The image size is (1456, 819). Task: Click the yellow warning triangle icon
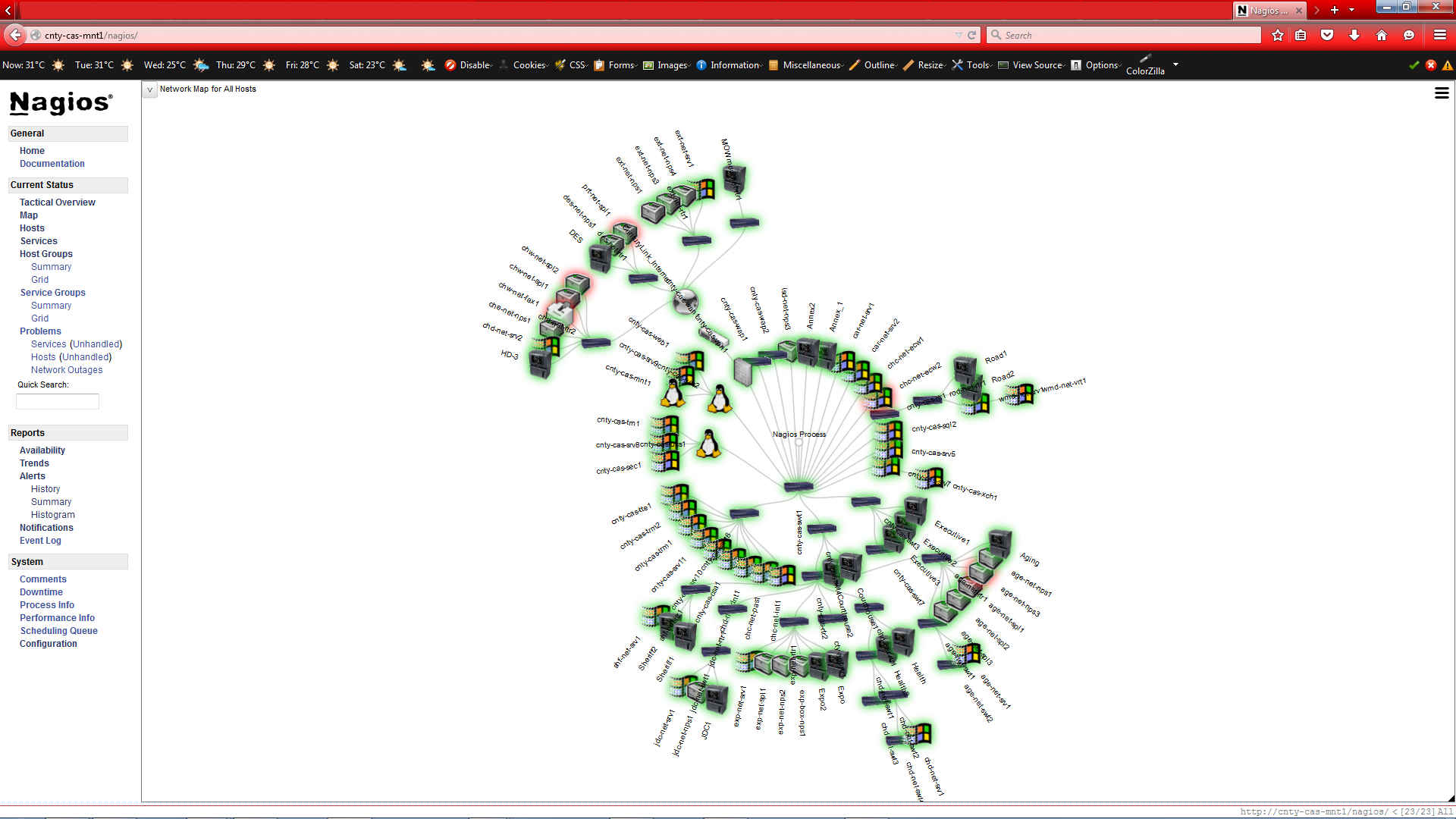pyautogui.click(x=1448, y=65)
